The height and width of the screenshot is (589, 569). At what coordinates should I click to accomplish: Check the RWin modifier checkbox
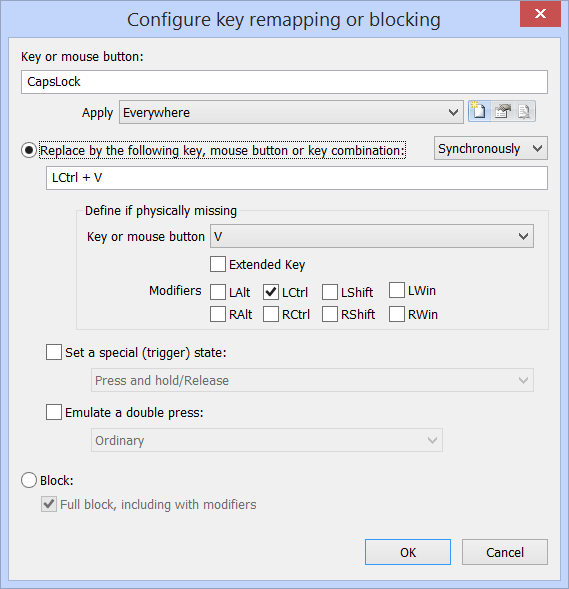click(x=397, y=314)
